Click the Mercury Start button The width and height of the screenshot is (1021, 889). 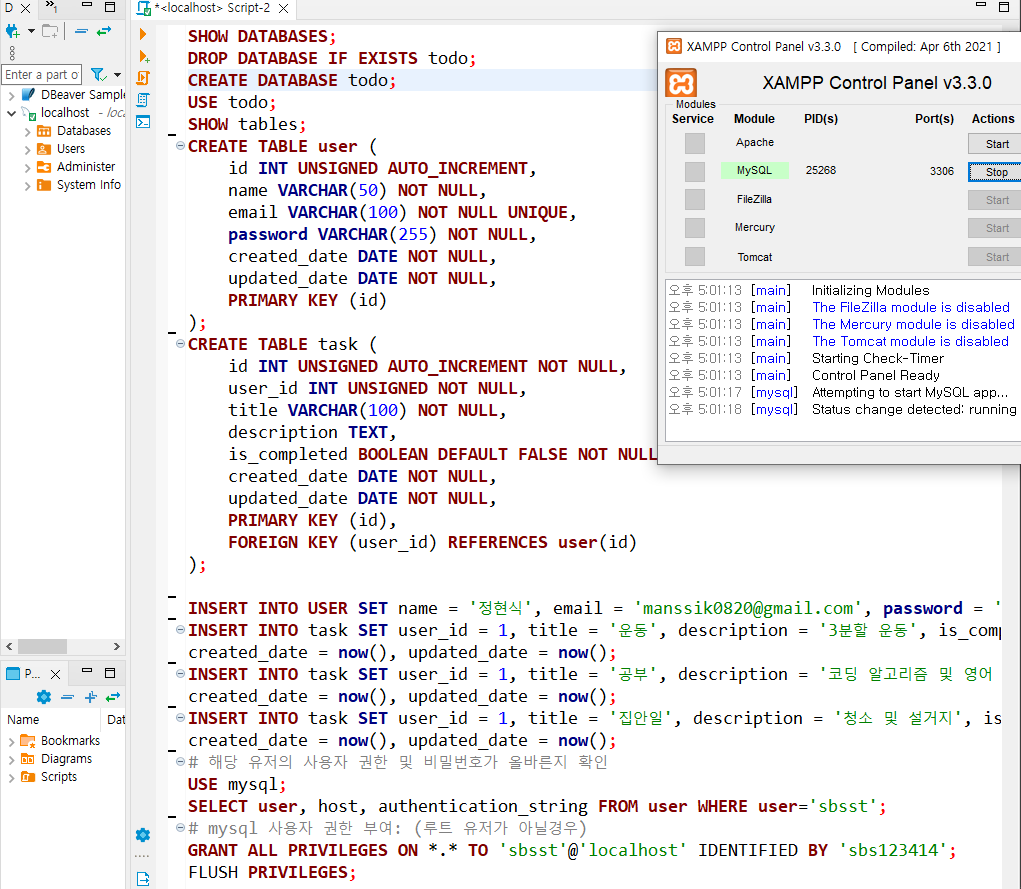[996, 228]
